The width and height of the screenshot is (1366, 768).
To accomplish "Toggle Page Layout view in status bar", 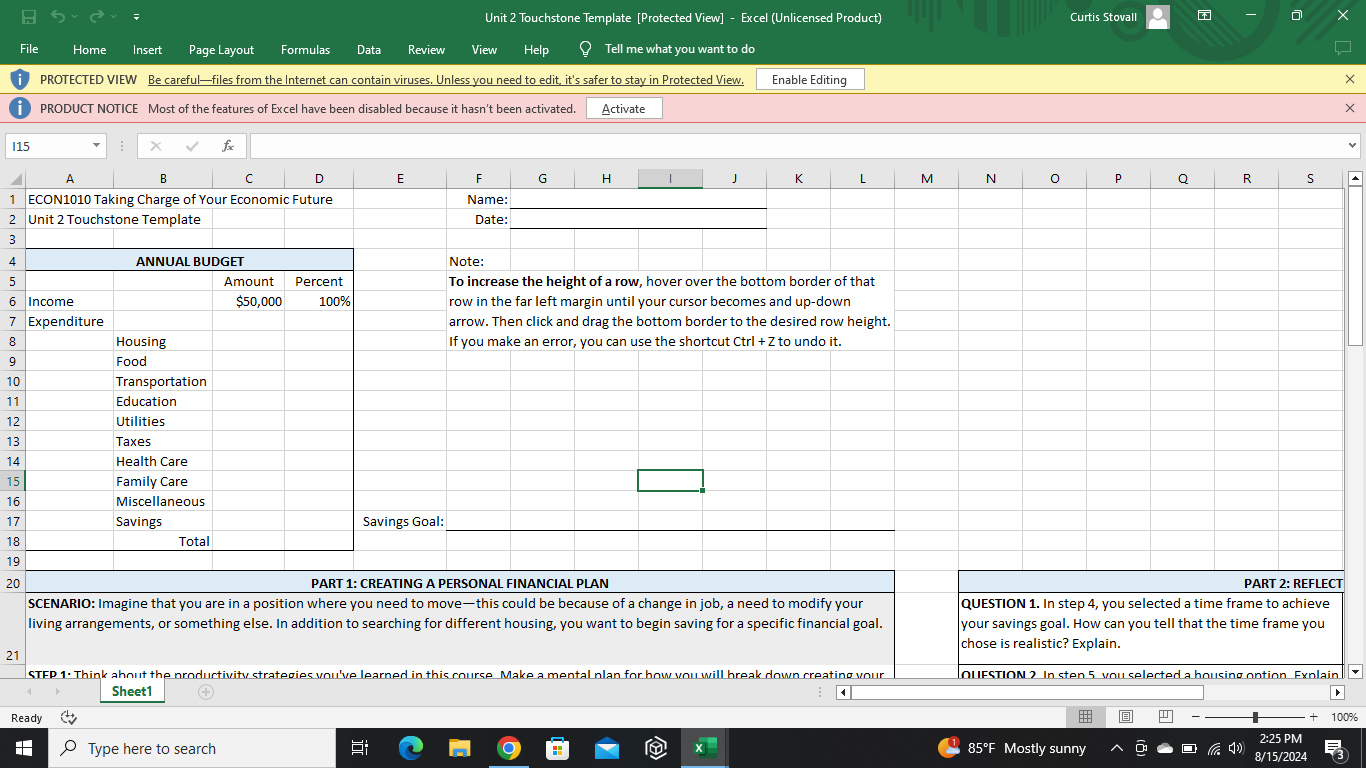I will pos(1126,717).
